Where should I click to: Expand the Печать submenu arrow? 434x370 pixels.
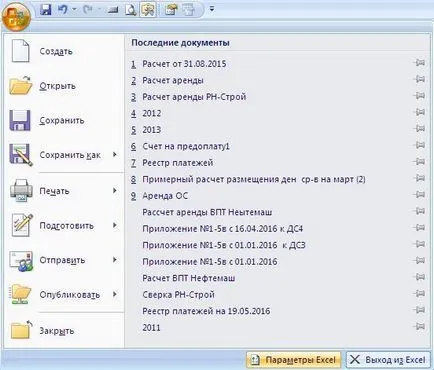point(115,190)
